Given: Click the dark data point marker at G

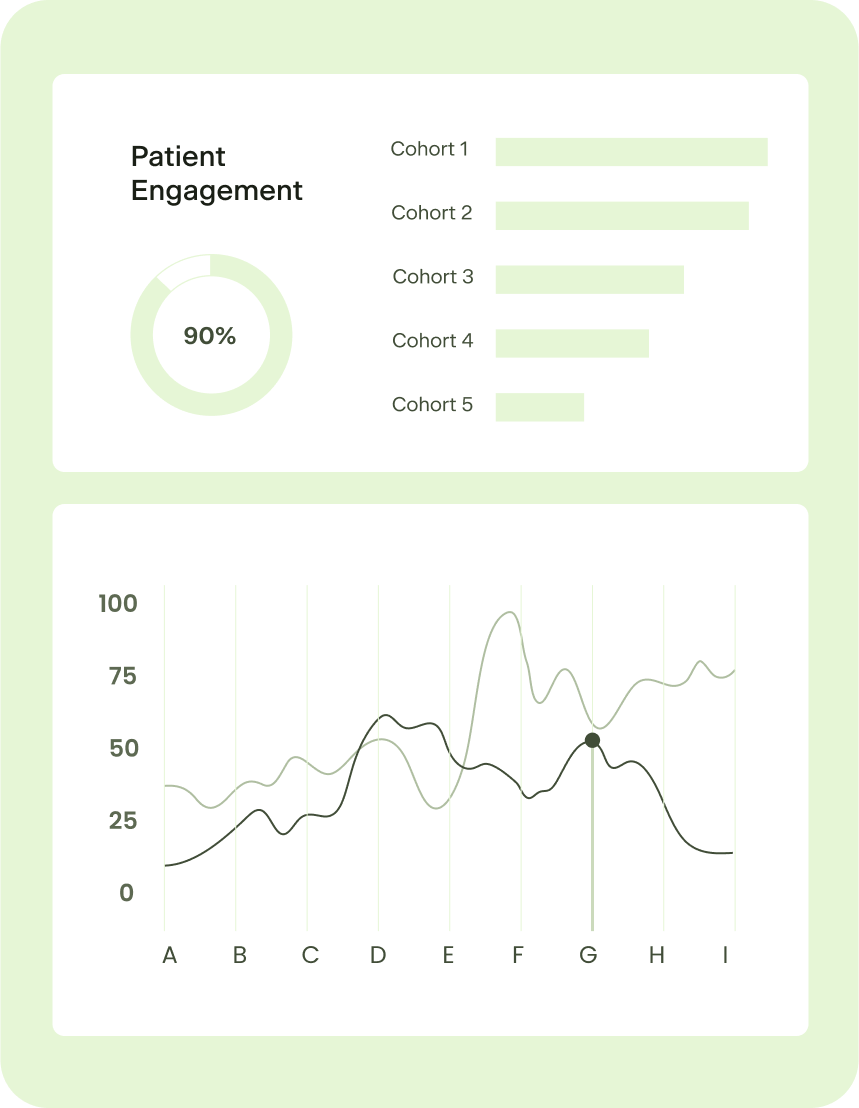Looking at the screenshot, I should tap(592, 740).
